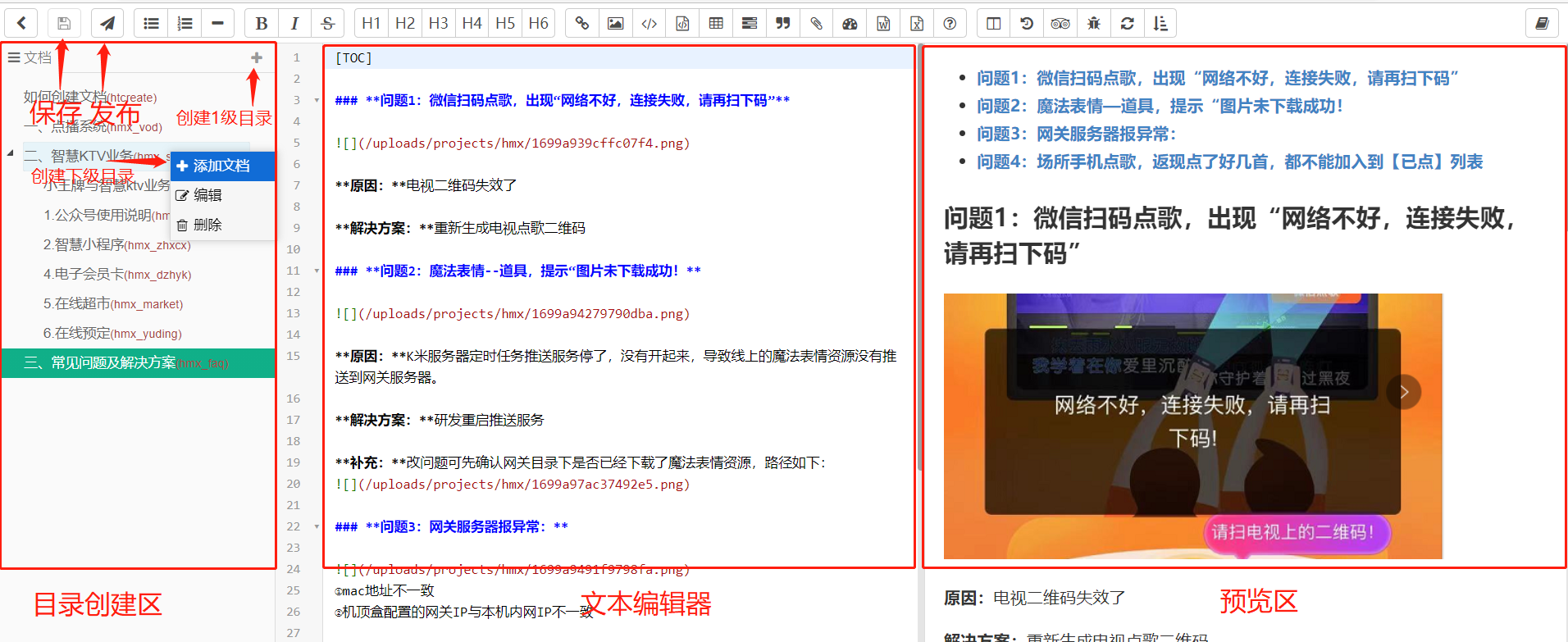Click the insert table icon
The width and height of the screenshot is (1568, 642).
(x=716, y=23)
